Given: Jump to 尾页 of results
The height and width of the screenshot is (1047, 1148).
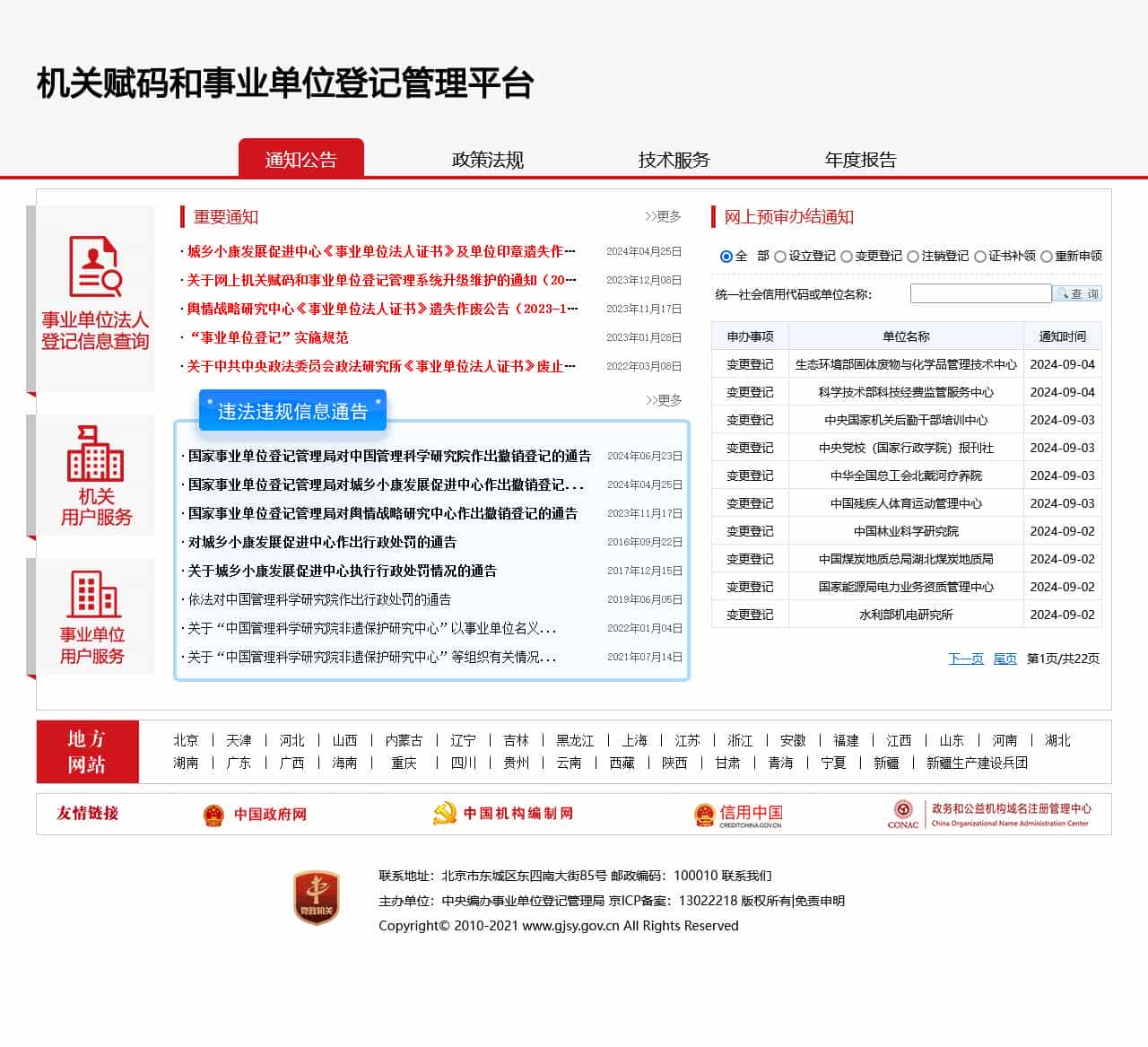Looking at the screenshot, I should pyautogui.click(x=1005, y=659).
